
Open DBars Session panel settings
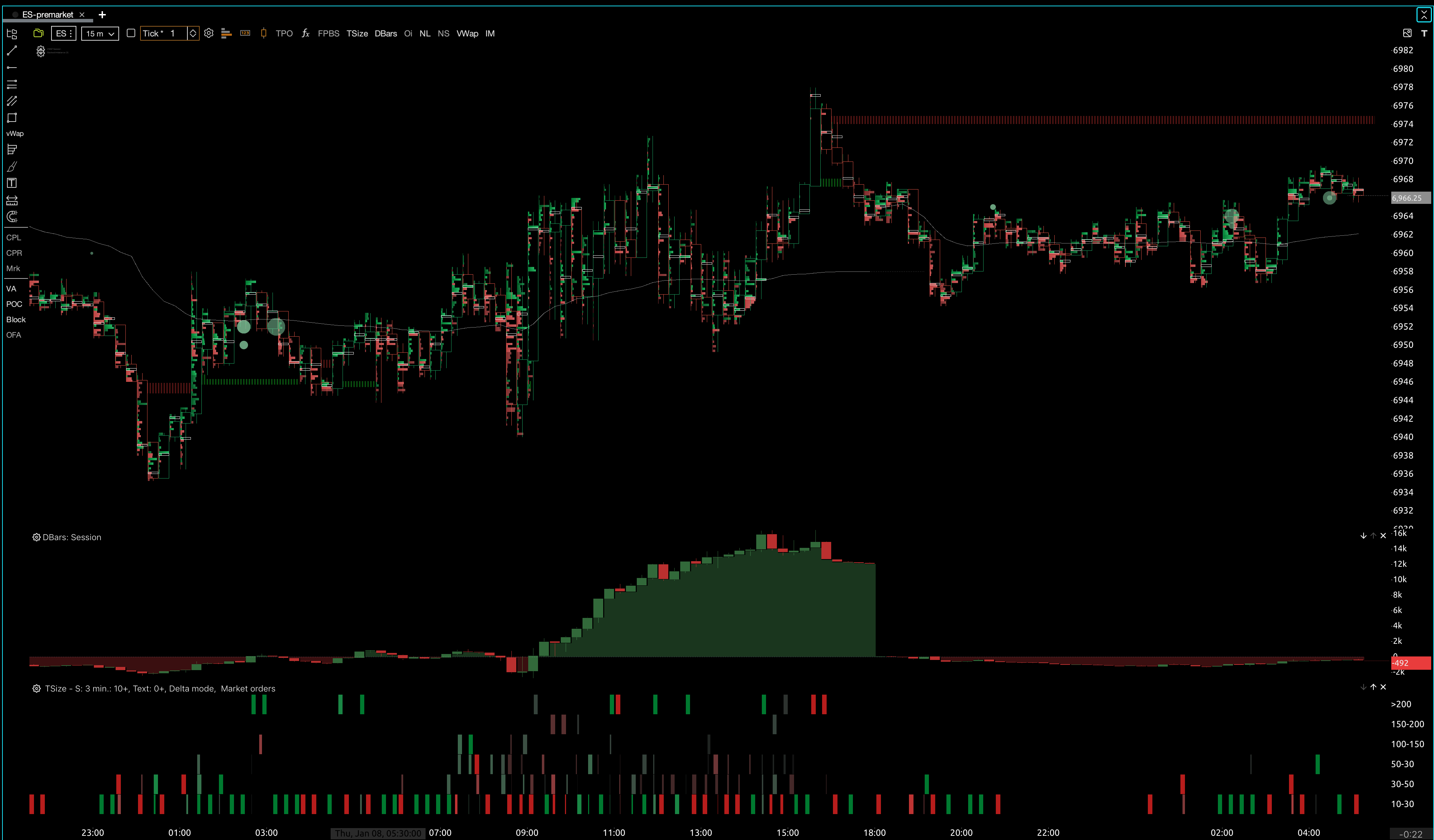(x=36, y=537)
